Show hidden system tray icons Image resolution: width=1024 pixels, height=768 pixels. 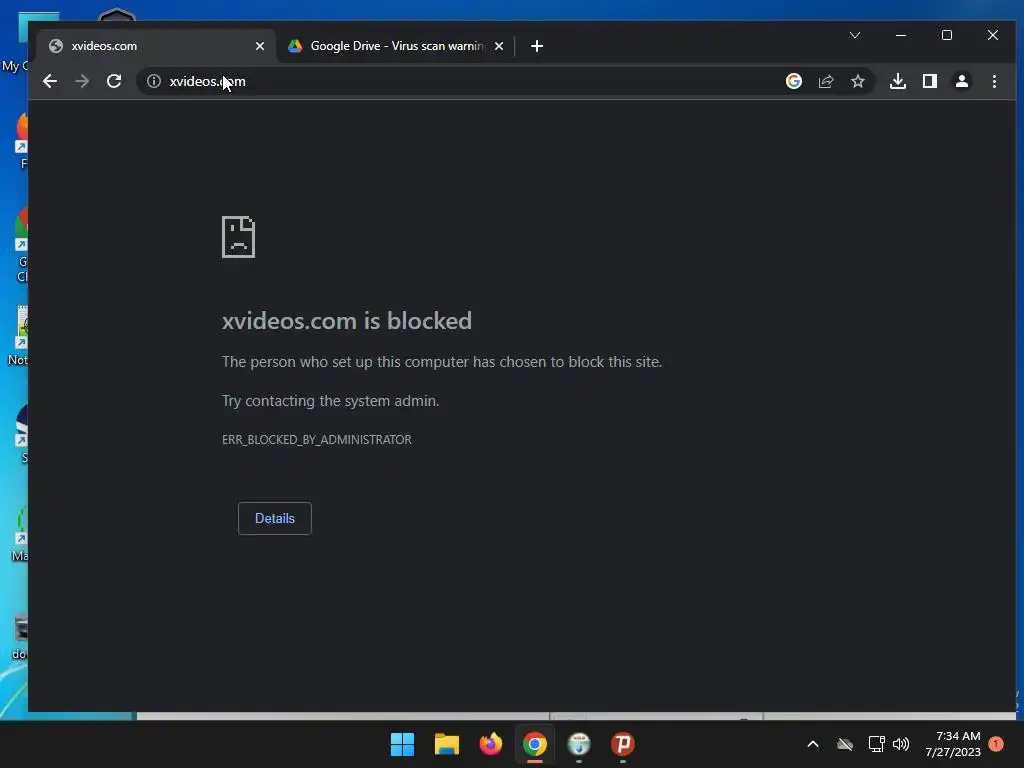click(813, 744)
